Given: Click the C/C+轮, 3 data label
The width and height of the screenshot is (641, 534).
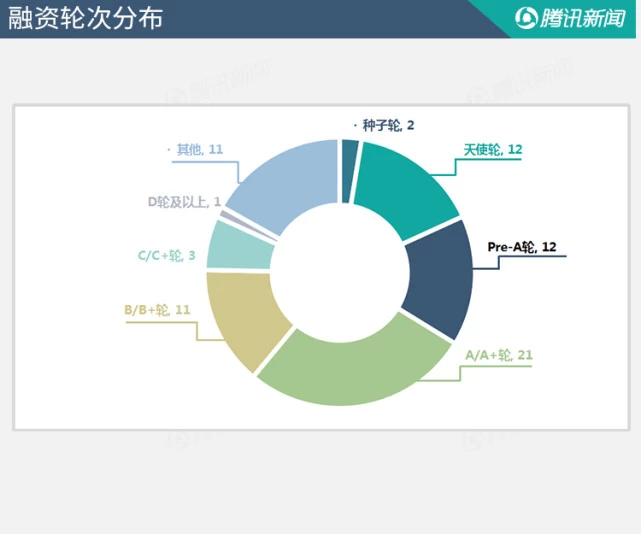Looking at the screenshot, I should [x=166, y=256].
